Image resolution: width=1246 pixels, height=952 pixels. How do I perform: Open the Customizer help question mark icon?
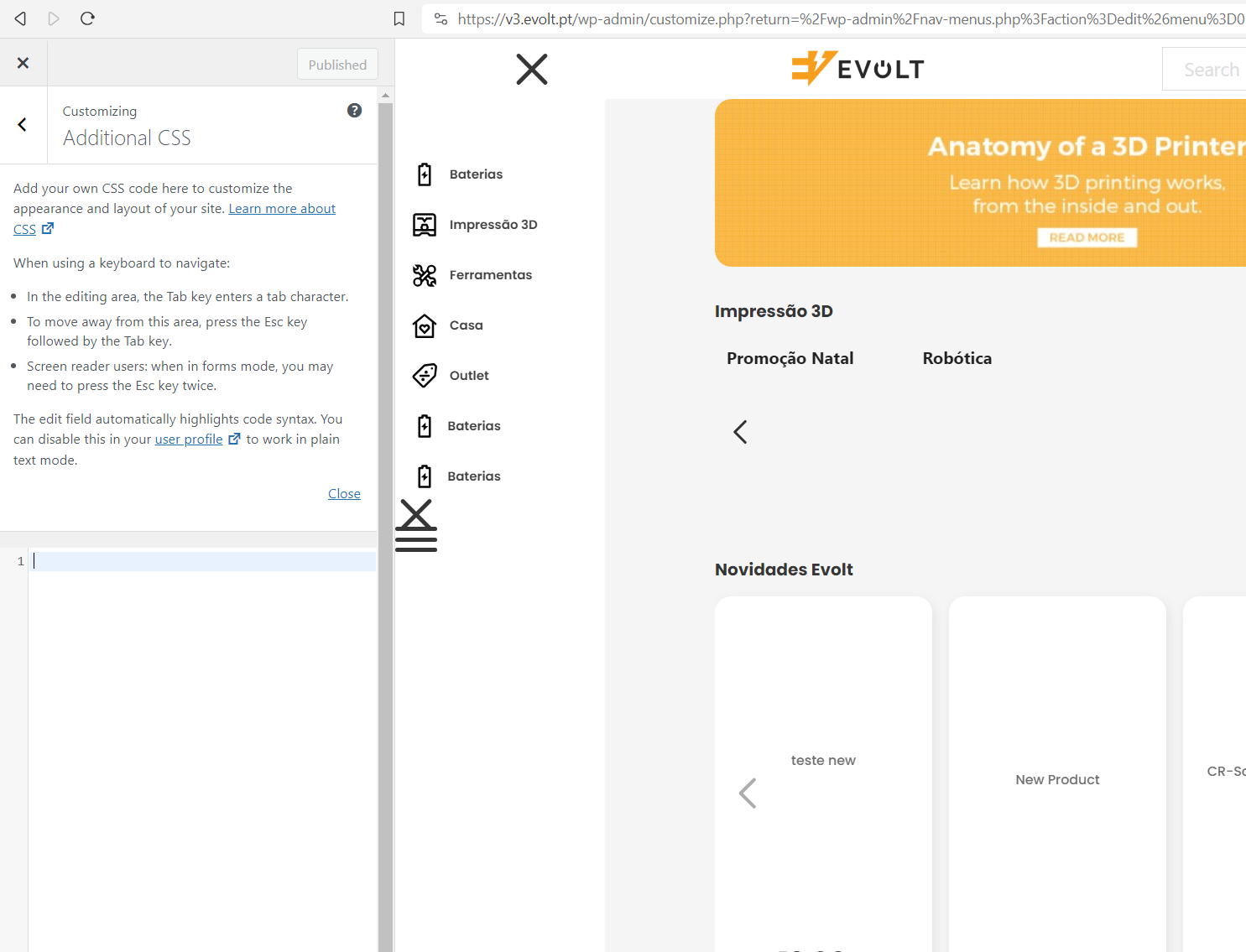[x=355, y=111]
